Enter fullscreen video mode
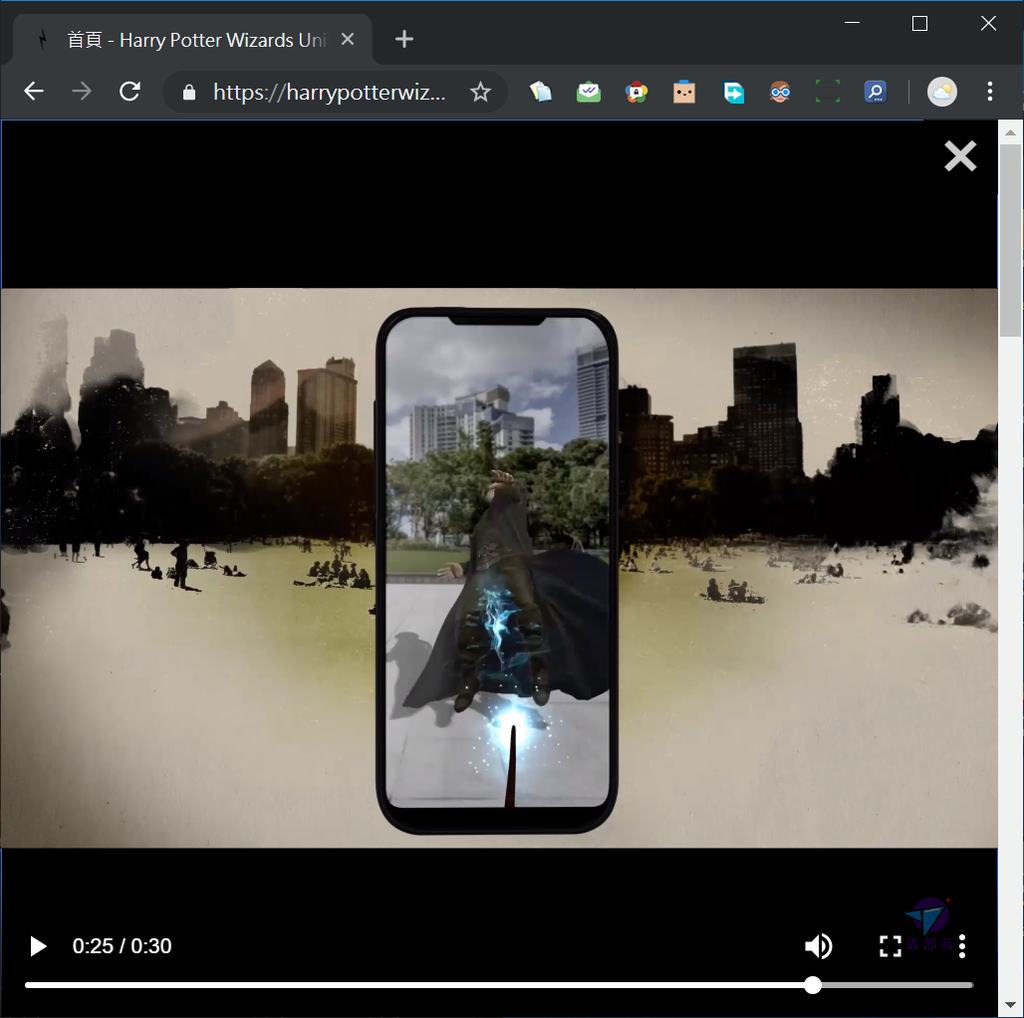Screen dimensions: 1024x1018 point(890,946)
